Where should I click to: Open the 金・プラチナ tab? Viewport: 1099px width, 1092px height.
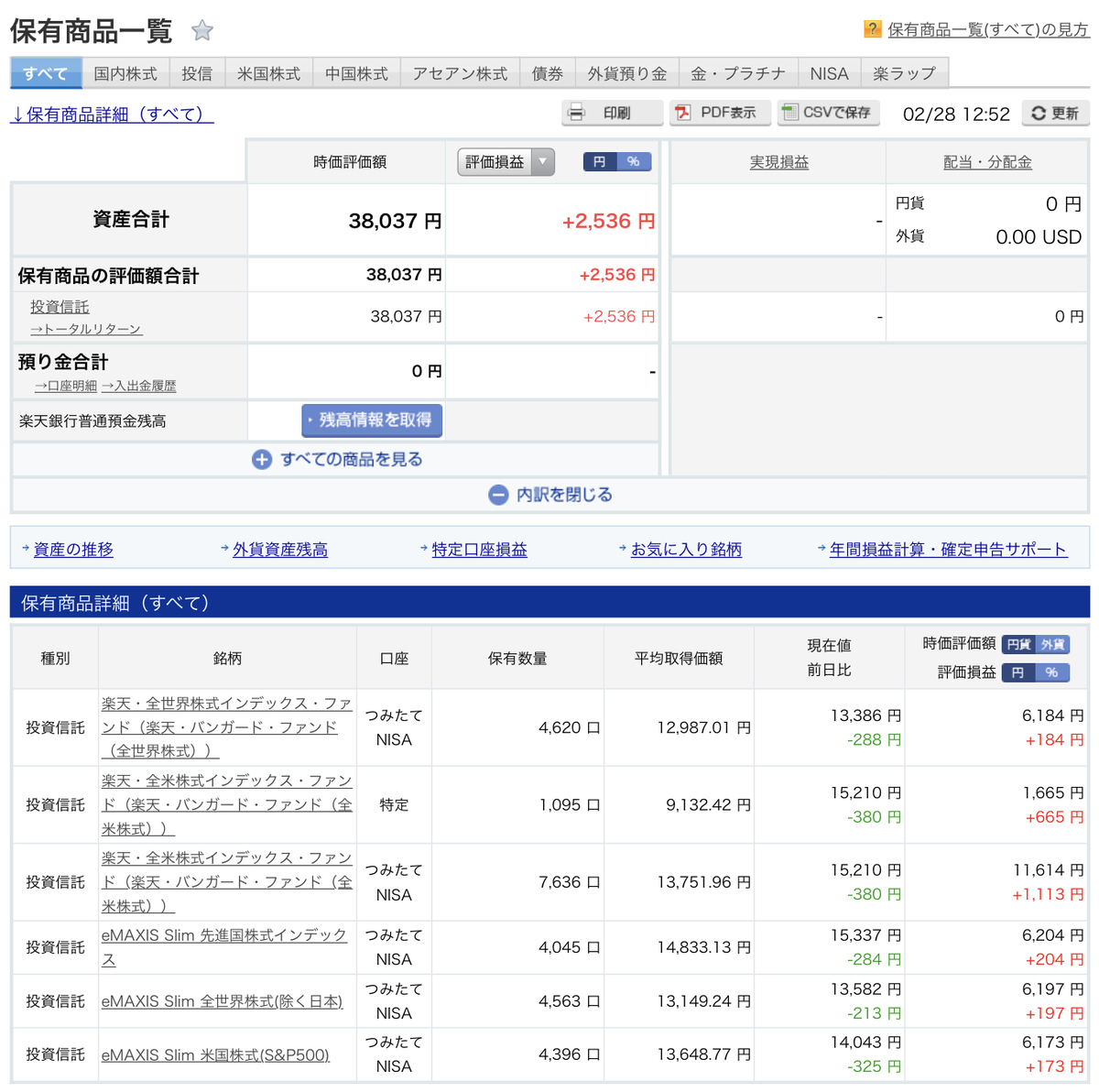[x=738, y=73]
